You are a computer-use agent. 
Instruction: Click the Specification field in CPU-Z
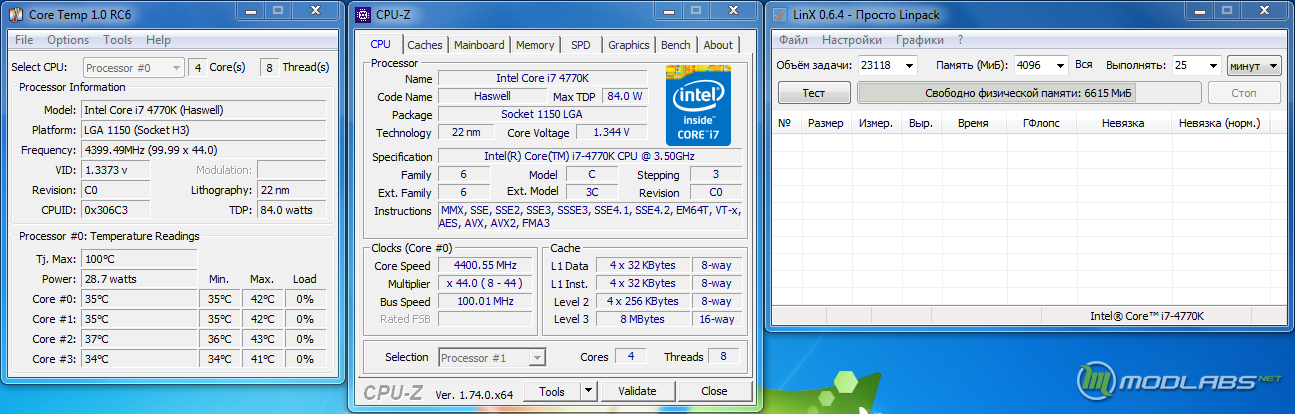tap(590, 157)
